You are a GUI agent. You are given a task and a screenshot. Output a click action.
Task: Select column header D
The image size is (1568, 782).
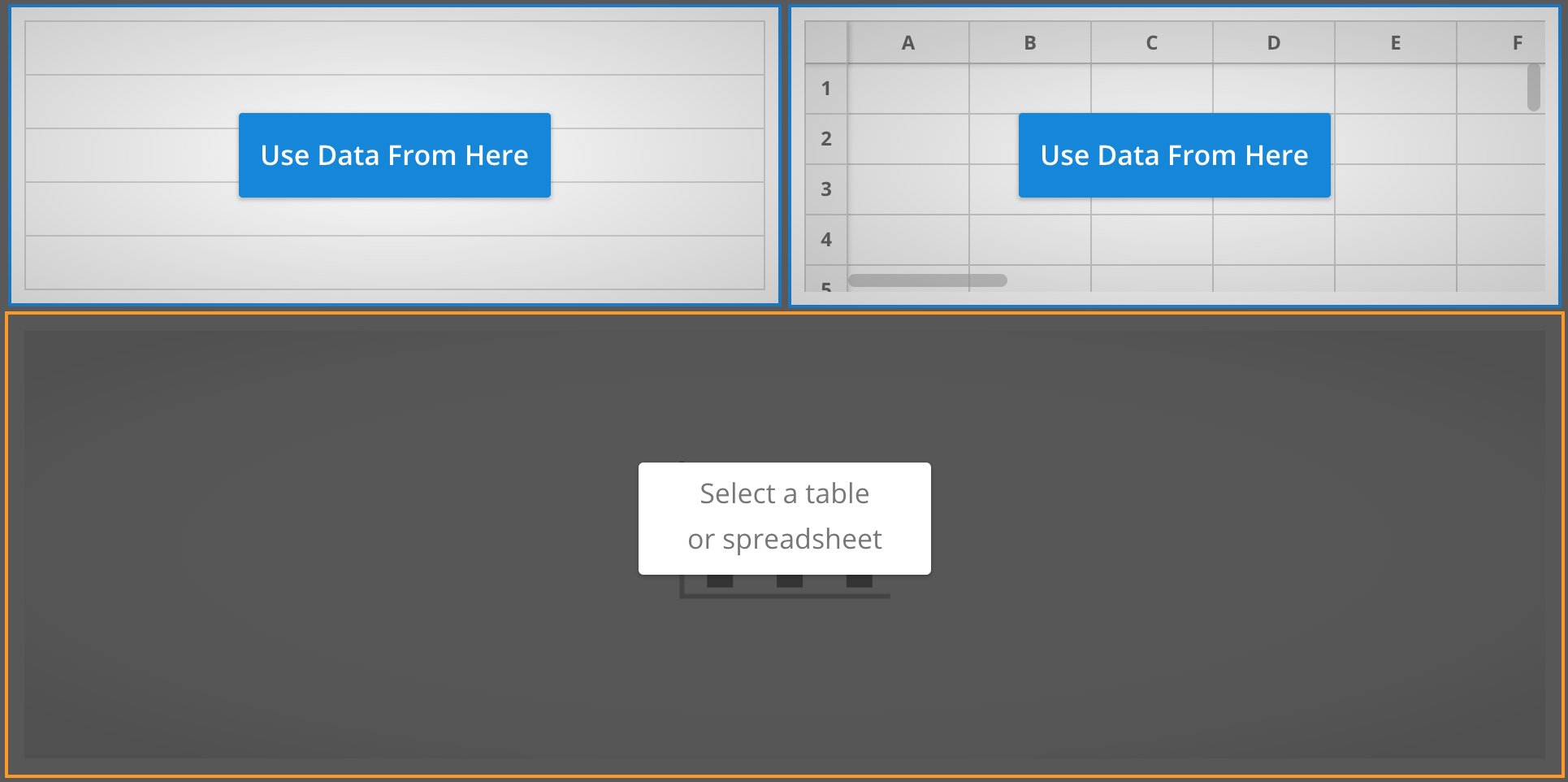[x=1272, y=42]
